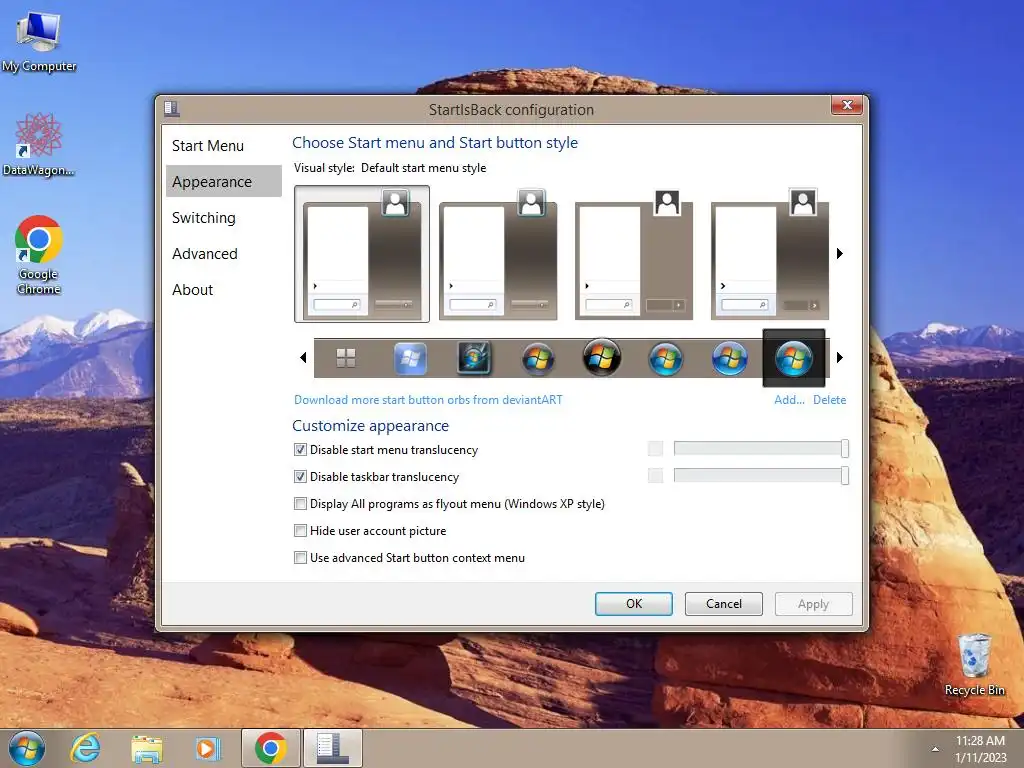Click the Cancel button
The height and width of the screenshot is (768, 1024).
[724, 604]
